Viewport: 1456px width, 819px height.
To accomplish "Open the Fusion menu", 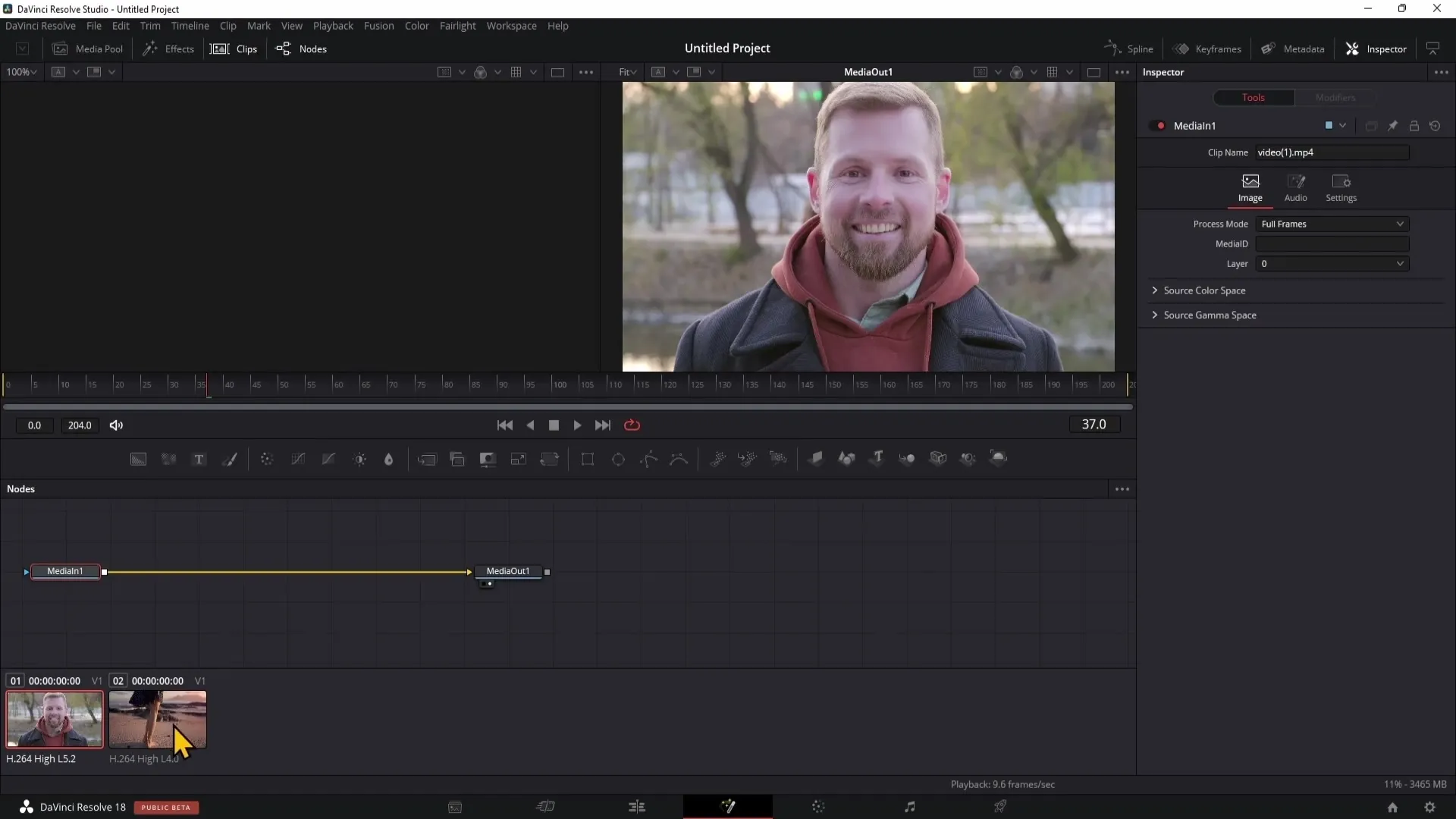I will pyautogui.click(x=378, y=26).
